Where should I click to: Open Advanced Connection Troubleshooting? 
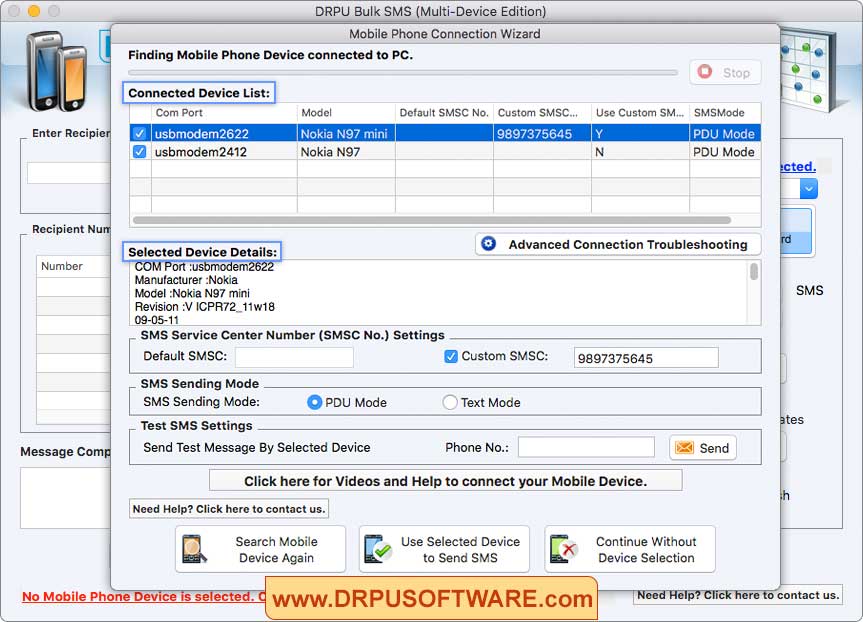pyautogui.click(x=618, y=244)
